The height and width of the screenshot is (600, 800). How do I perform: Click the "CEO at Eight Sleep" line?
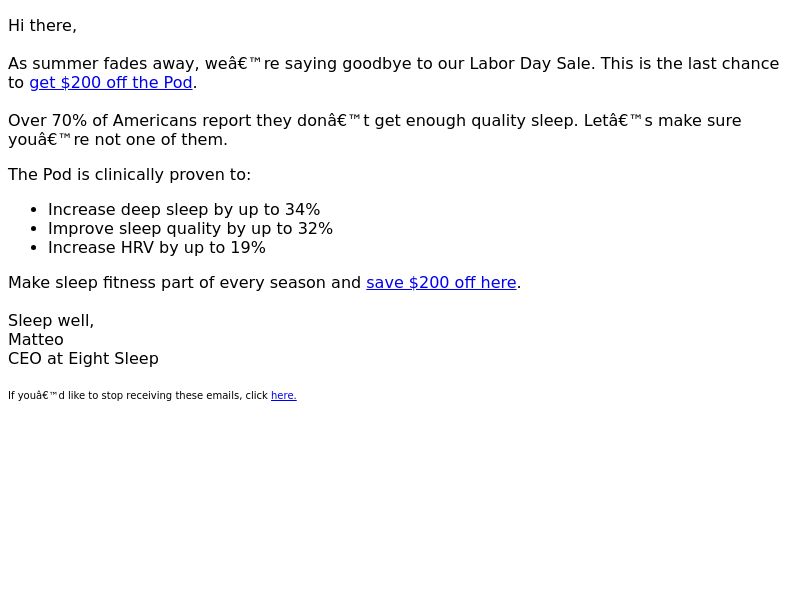(x=83, y=359)
